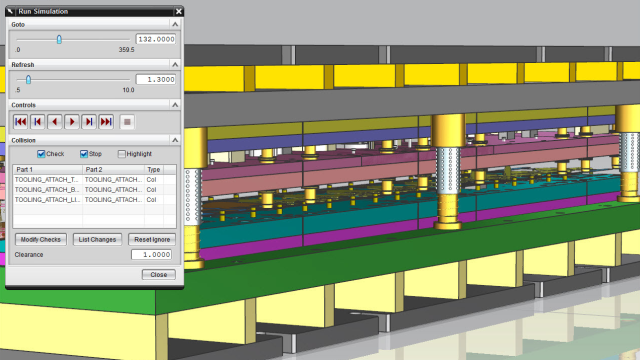Enable the Highlight checkbox
Viewport: 640px width, 360px height.
(121, 154)
